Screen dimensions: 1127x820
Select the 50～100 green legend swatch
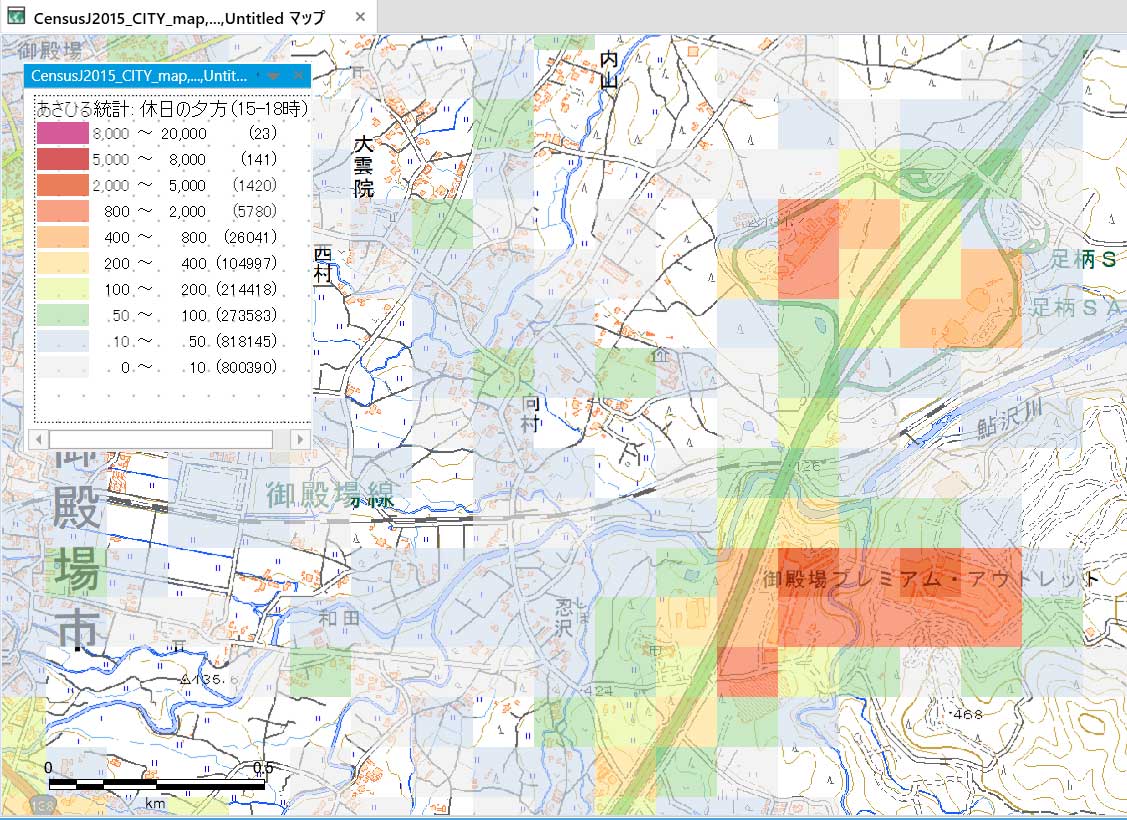click(62, 315)
